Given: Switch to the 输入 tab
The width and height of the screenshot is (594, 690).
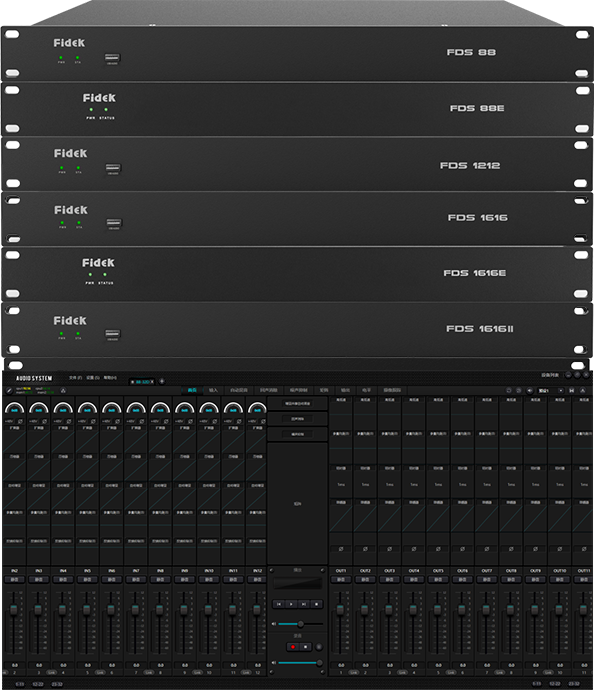Looking at the screenshot, I should 213,390.
